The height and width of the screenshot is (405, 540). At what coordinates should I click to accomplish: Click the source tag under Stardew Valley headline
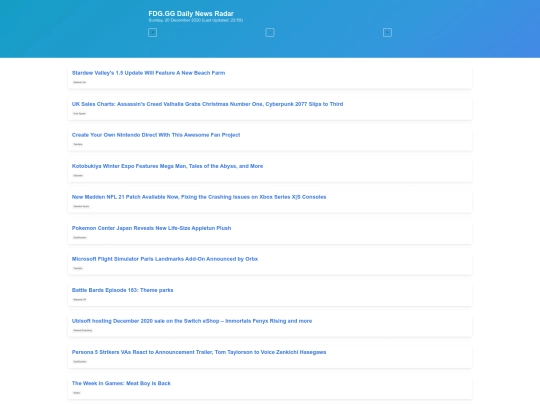click(x=80, y=82)
